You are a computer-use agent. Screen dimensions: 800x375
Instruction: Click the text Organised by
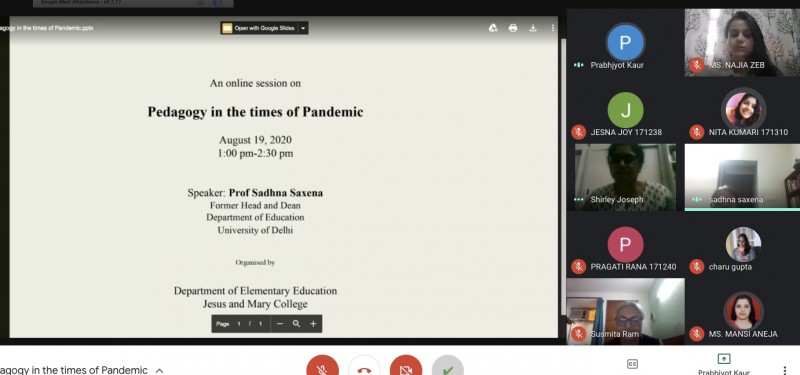click(x=255, y=262)
